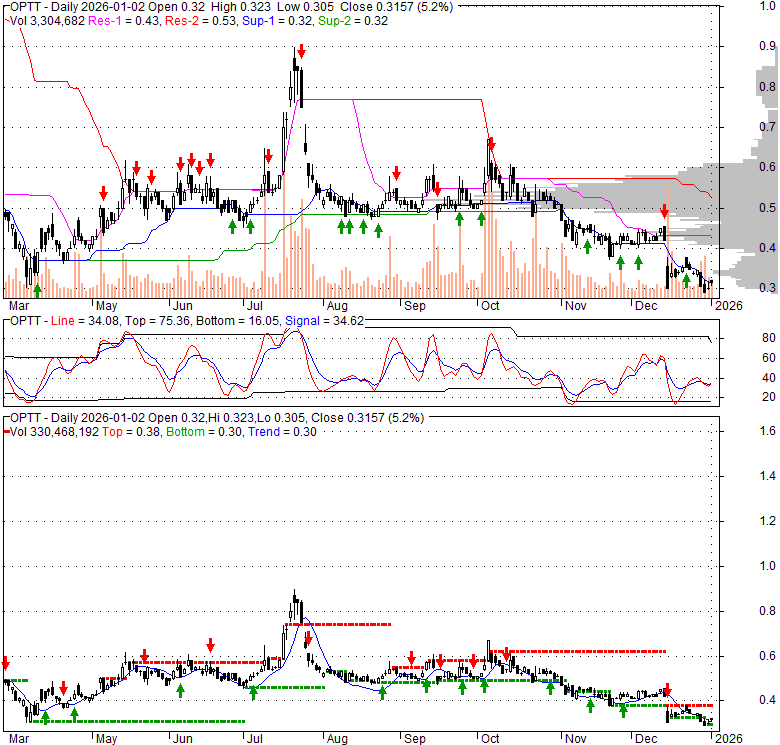The height and width of the screenshot is (745, 780).
Task: Click red sell arrow above October spike, top chart
Action: 491,144
